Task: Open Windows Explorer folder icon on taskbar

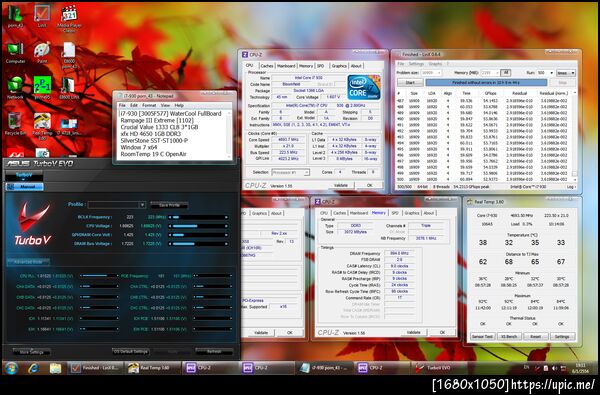Action: tap(55, 368)
